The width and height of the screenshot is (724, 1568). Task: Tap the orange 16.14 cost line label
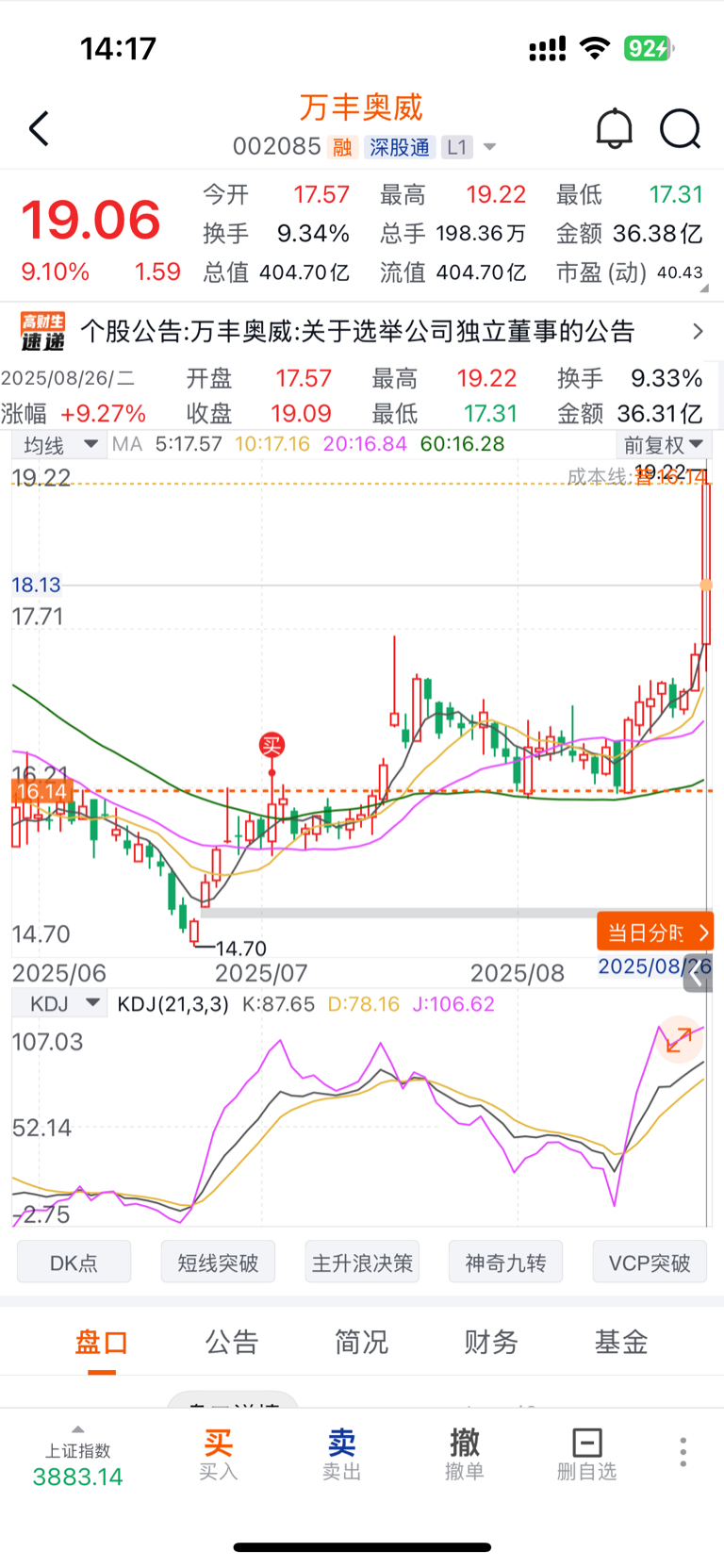click(42, 791)
